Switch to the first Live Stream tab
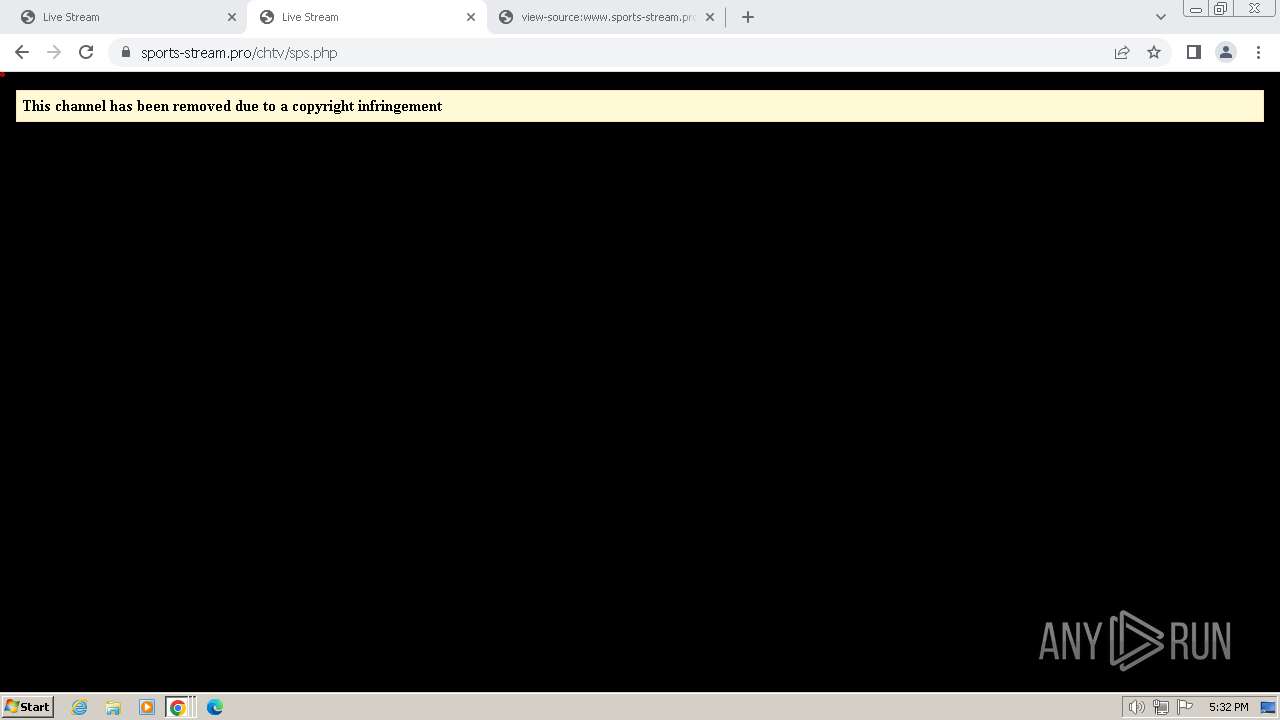The height and width of the screenshot is (720, 1280). 122,17
